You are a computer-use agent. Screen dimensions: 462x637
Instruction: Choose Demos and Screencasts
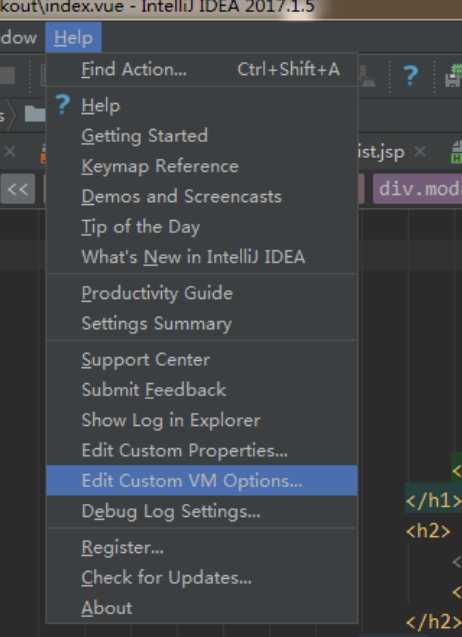click(x=202, y=197)
